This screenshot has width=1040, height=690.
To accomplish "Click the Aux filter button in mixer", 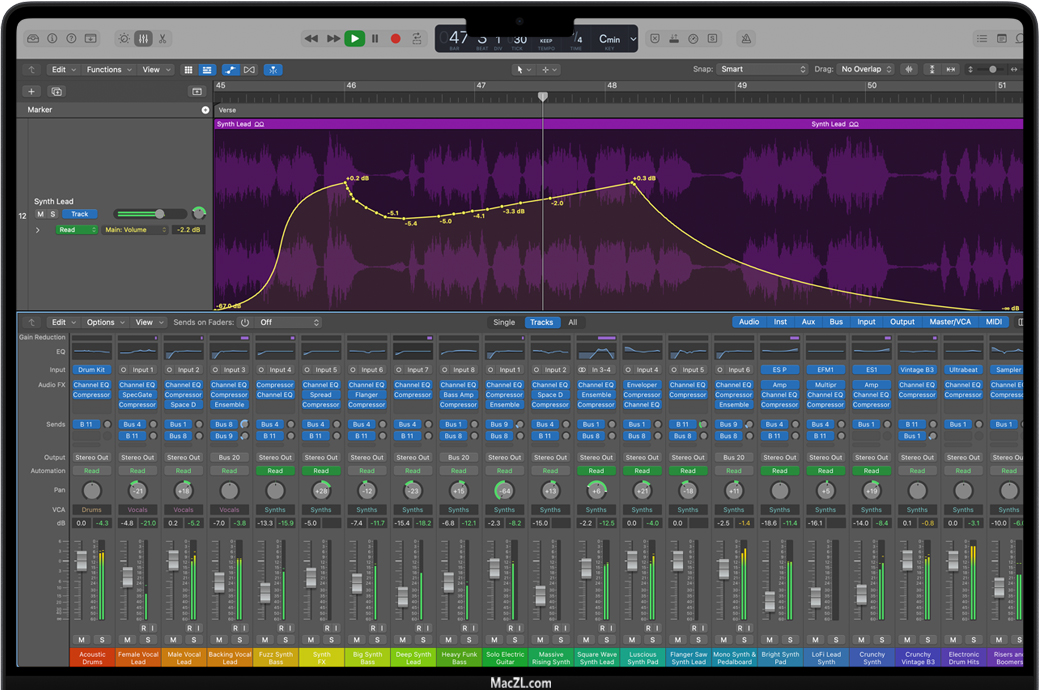I will (x=808, y=322).
